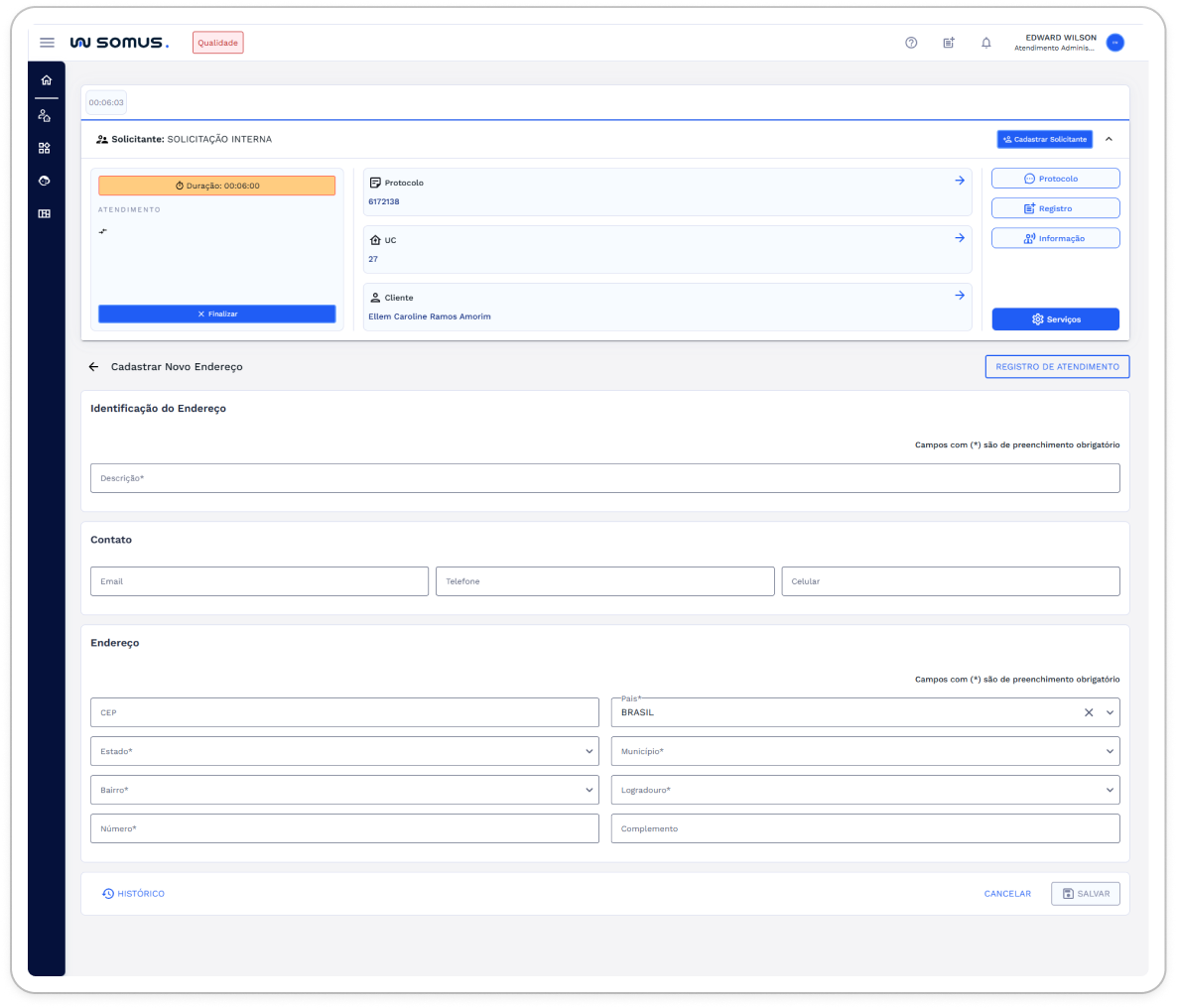Open the help question mark icon

(911, 43)
